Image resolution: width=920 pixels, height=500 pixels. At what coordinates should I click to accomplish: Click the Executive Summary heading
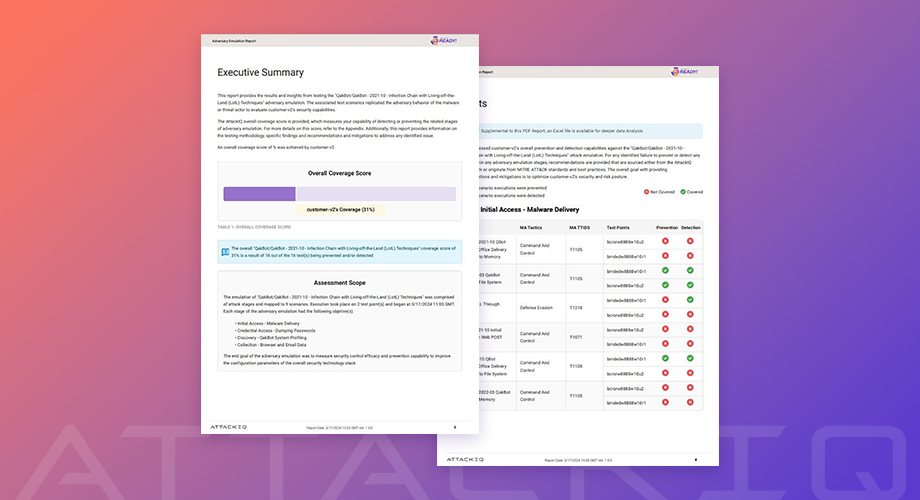[261, 72]
